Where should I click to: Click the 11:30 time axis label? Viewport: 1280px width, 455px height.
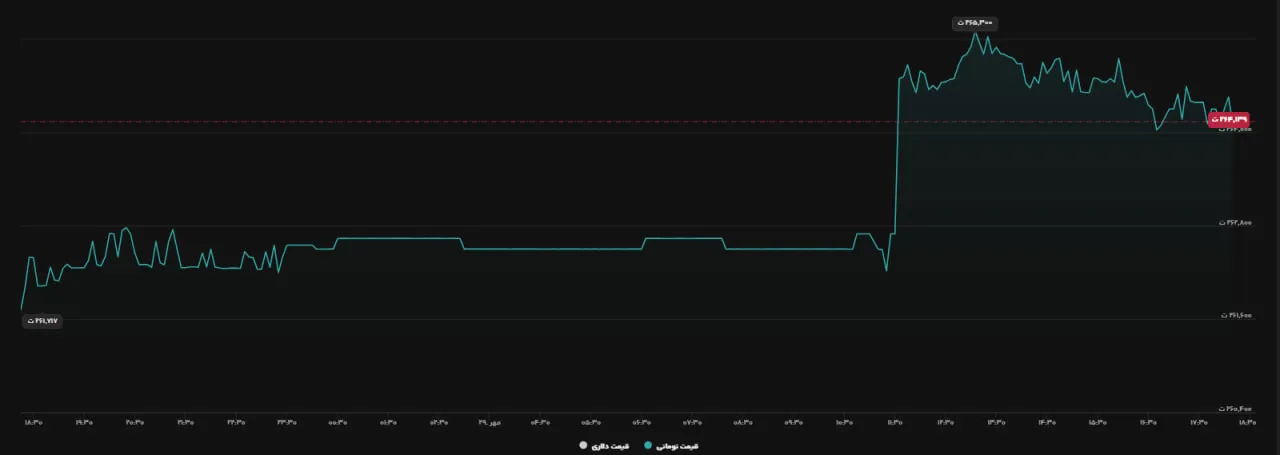point(895,422)
